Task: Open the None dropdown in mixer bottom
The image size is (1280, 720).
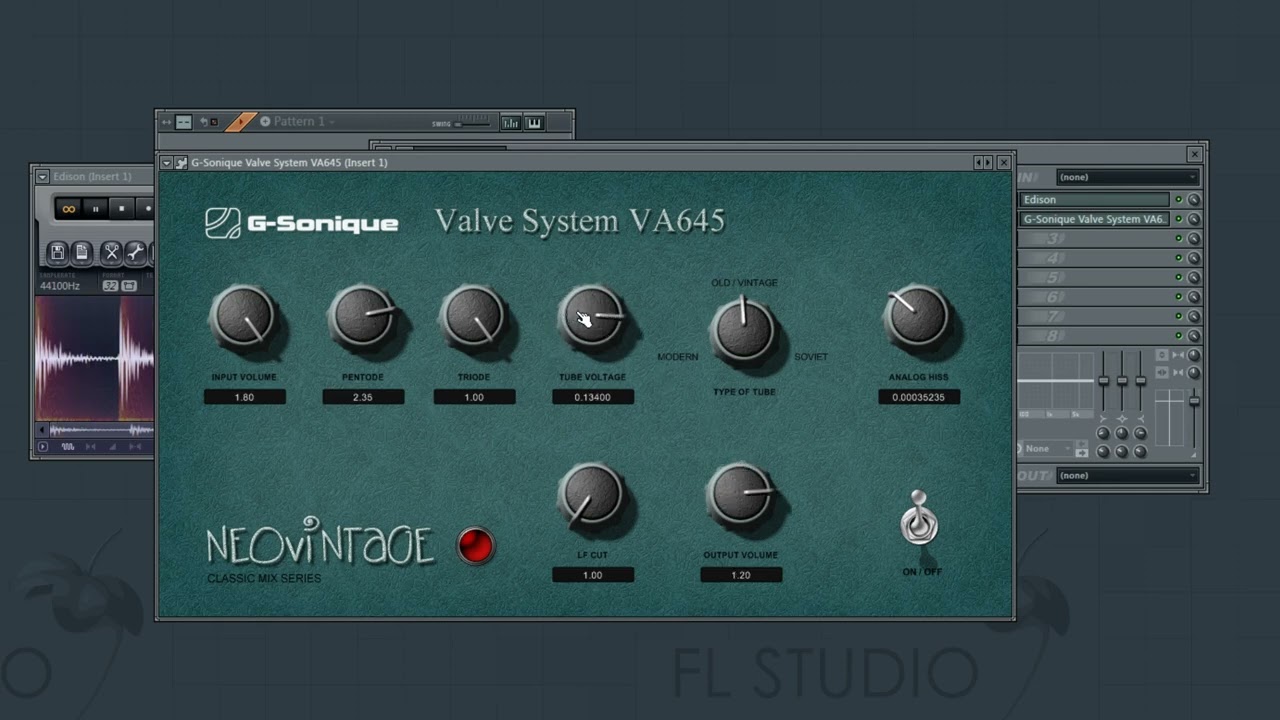Action: pyautogui.click(x=1049, y=448)
